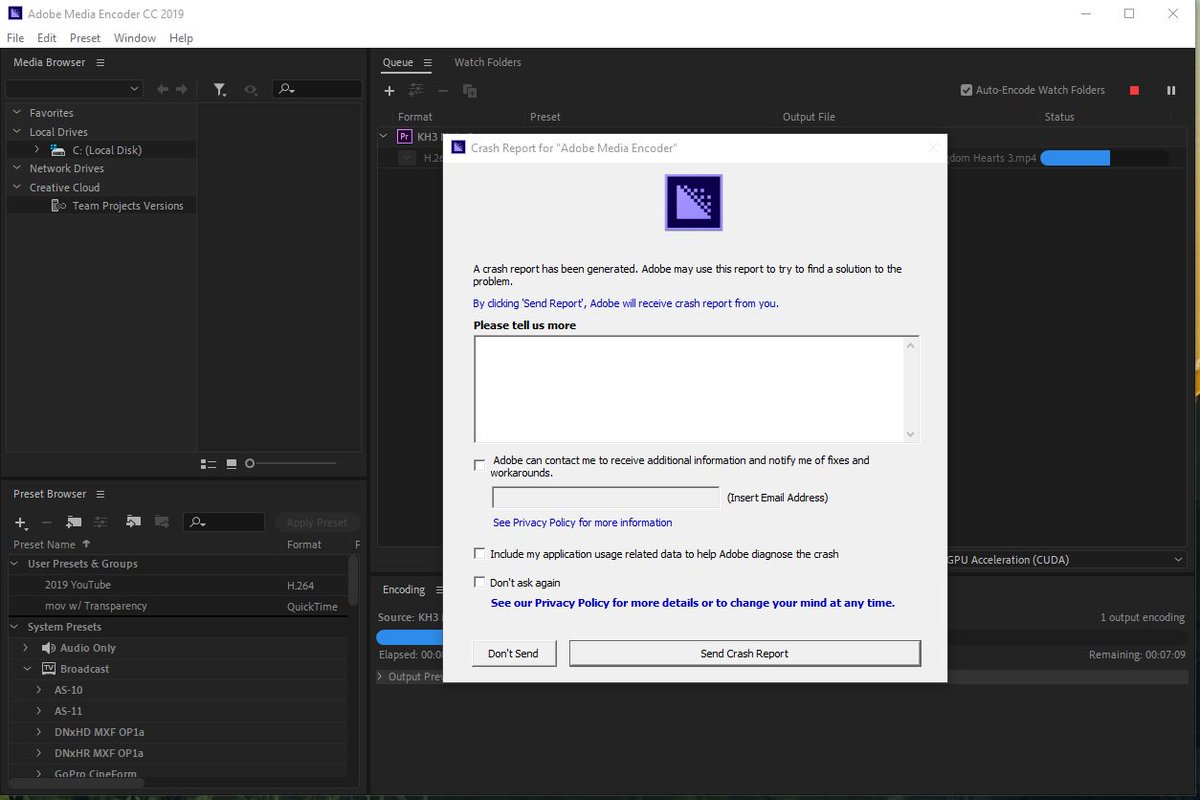Click the delete preset minus icon
This screenshot has height=800, width=1200.
click(47, 522)
